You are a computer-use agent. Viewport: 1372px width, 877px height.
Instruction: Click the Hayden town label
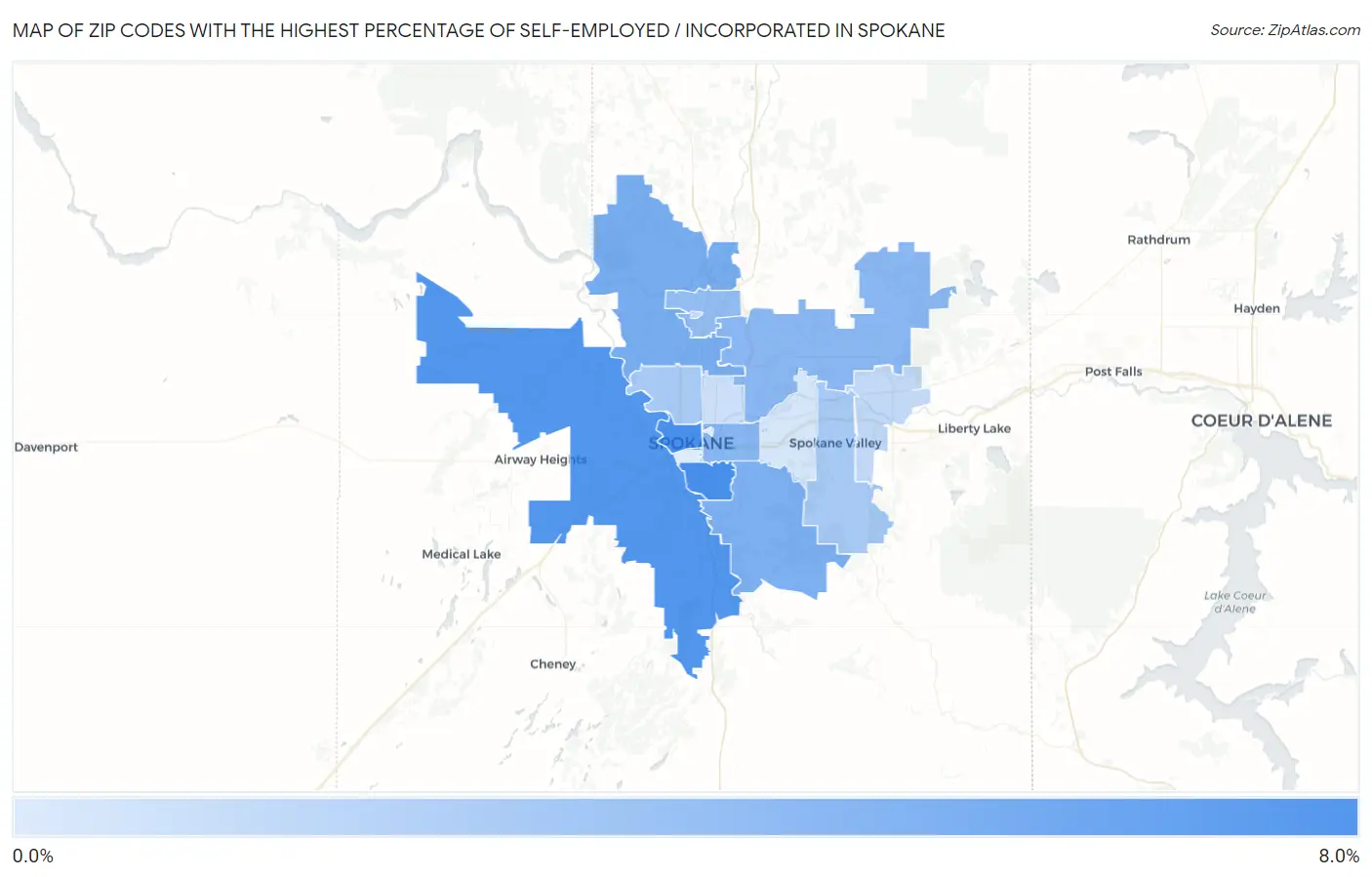click(x=1257, y=308)
